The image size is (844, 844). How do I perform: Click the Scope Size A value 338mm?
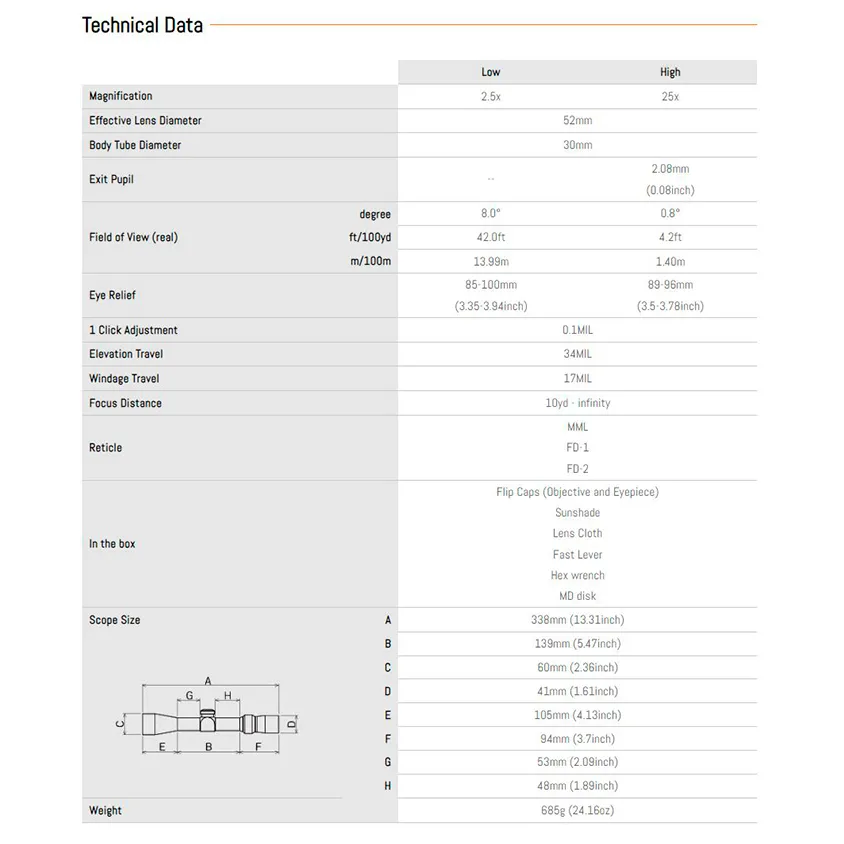coord(577,620)
